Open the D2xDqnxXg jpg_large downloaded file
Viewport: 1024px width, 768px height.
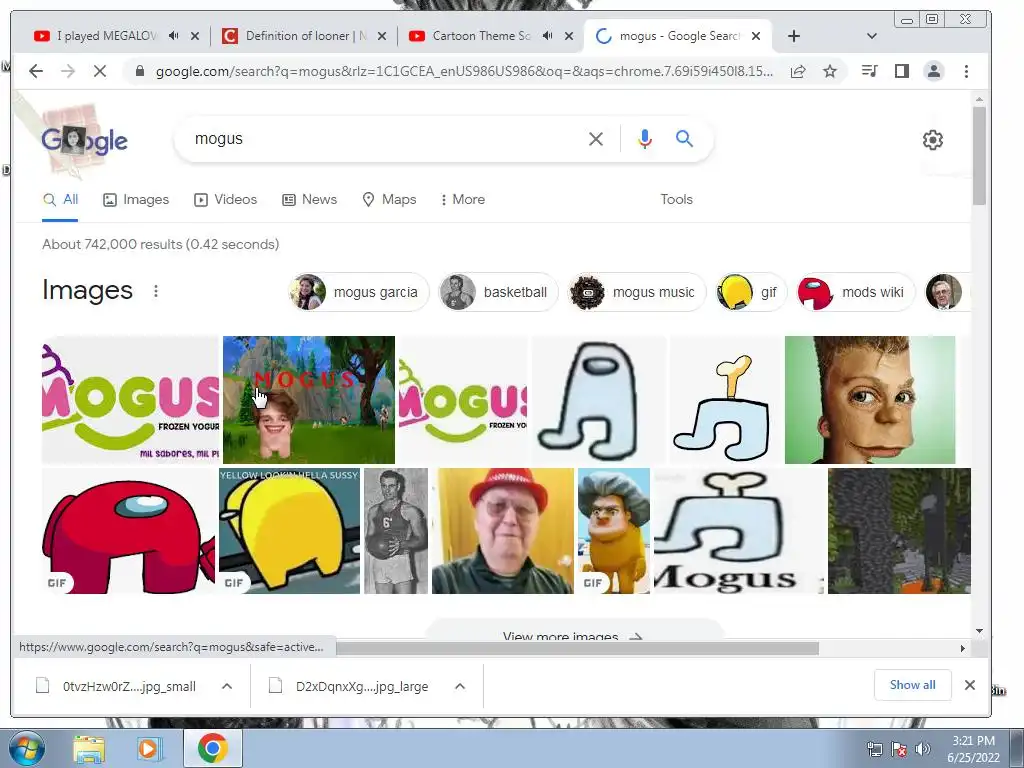pos(351,686)
